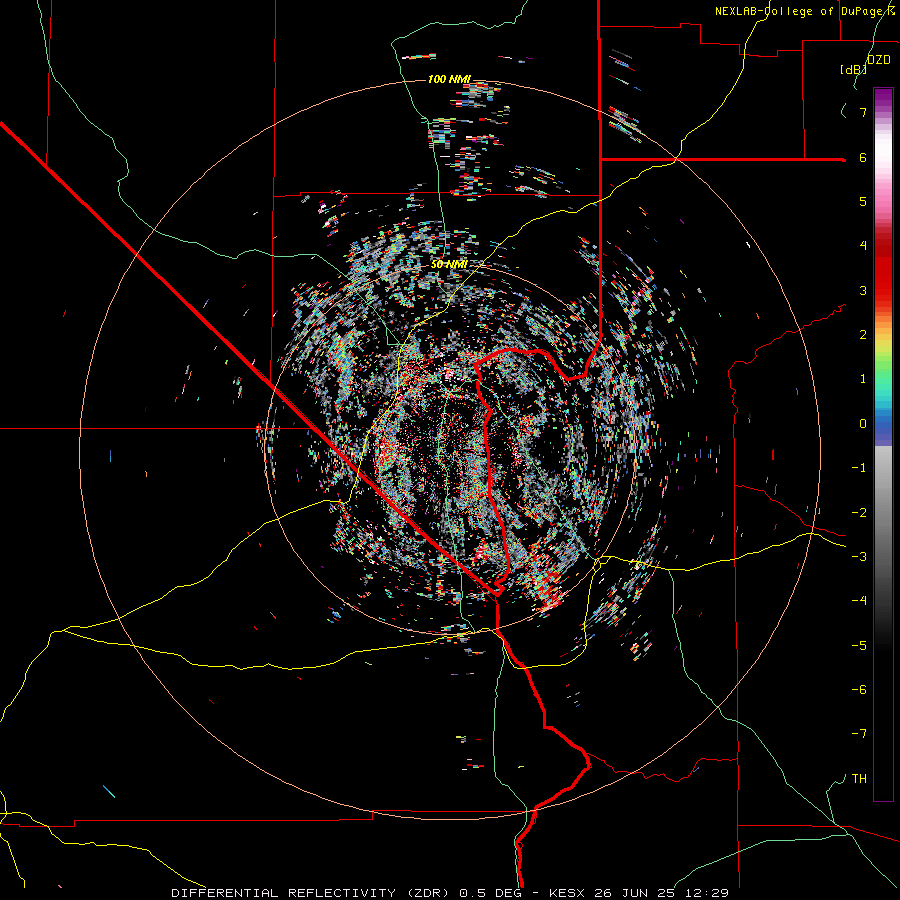Image resolution: width=900 pixels, height=900 pixels.
Task: Click the 'KESX' radar site identifier
Action: tap(567, 893)
